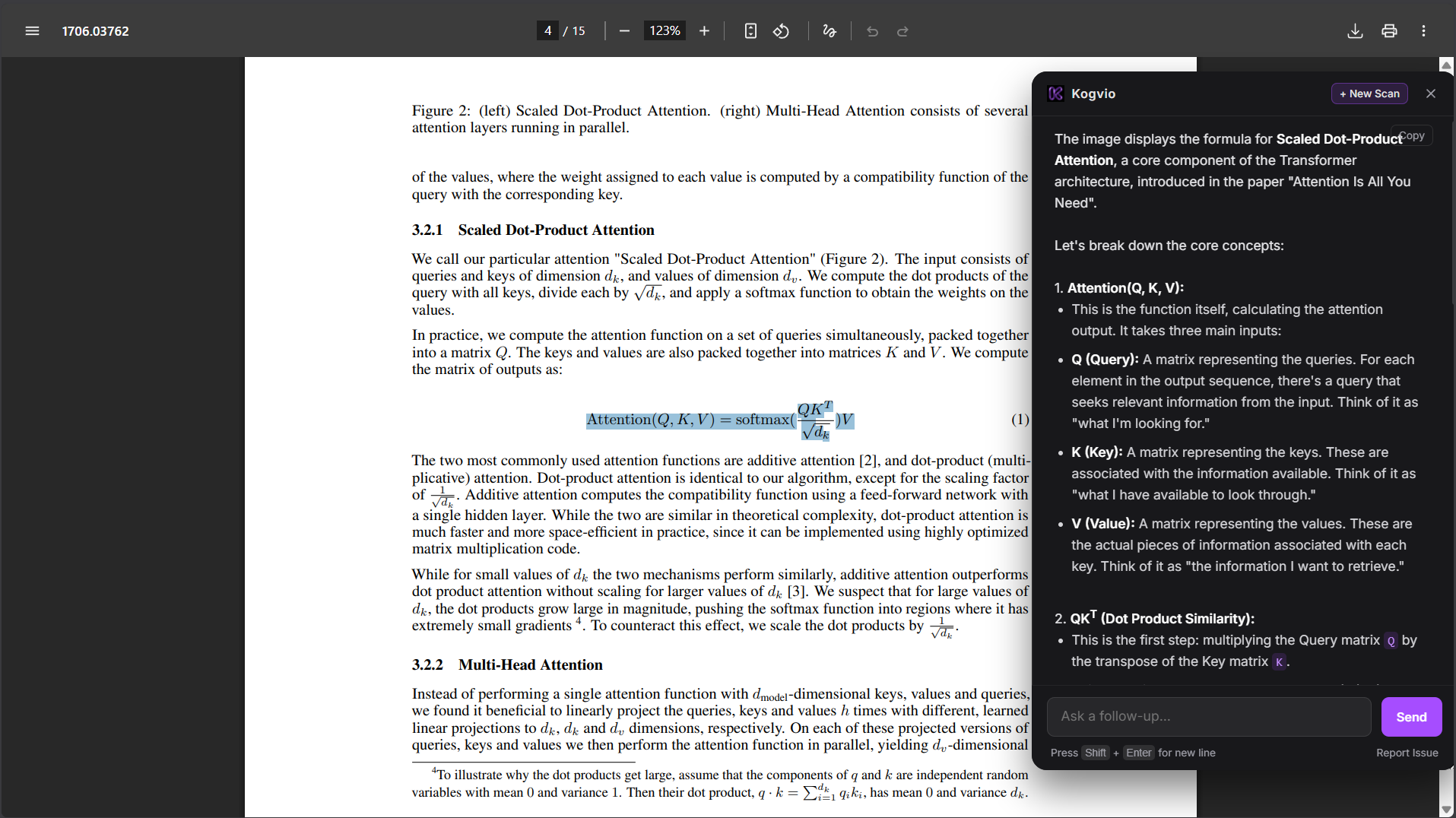Click 'Let's break down the core concepts' text
Screen dimensions: 1456x818
point(1169,246)
